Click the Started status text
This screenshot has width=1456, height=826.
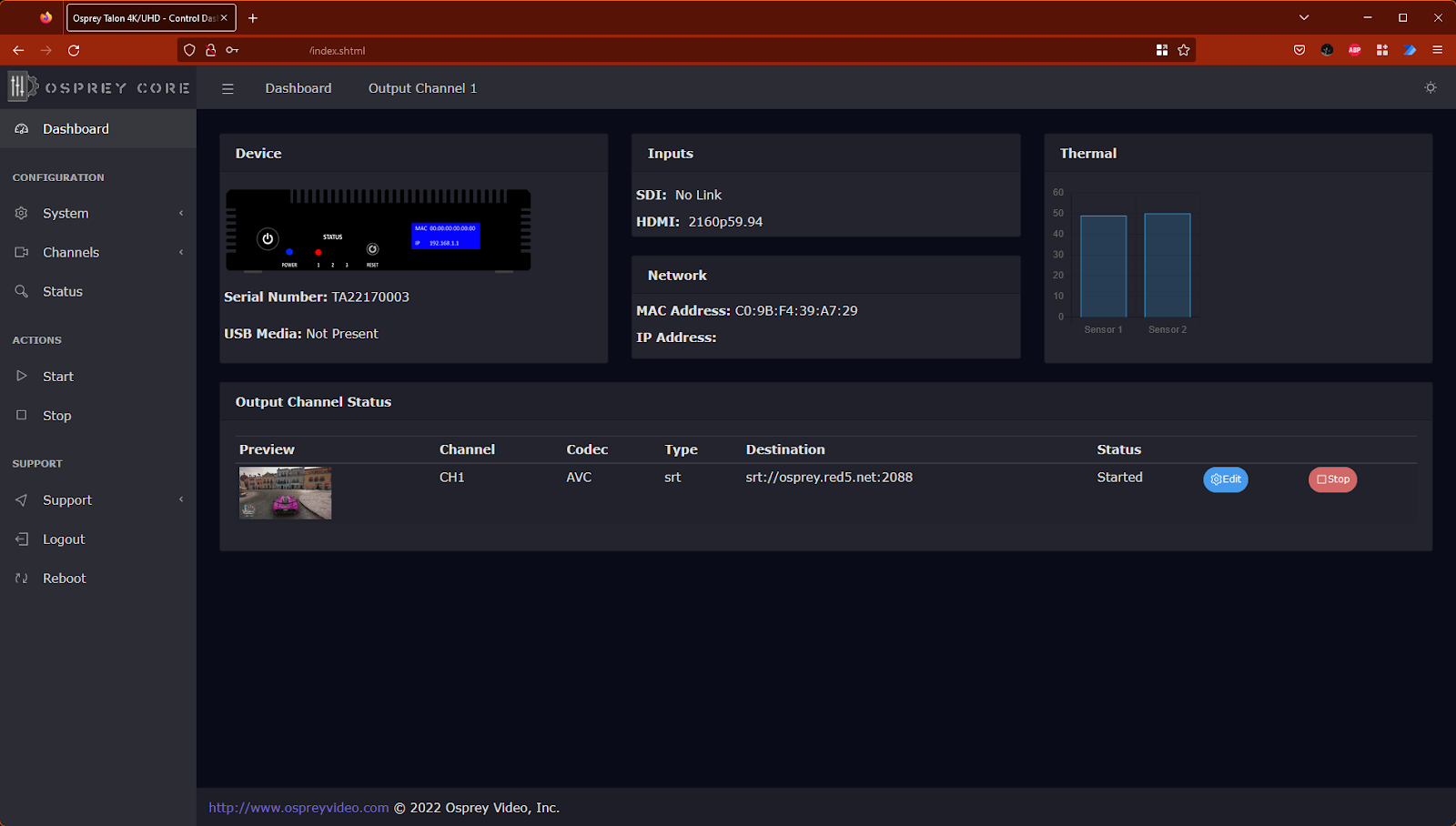tap(1119, 477)
